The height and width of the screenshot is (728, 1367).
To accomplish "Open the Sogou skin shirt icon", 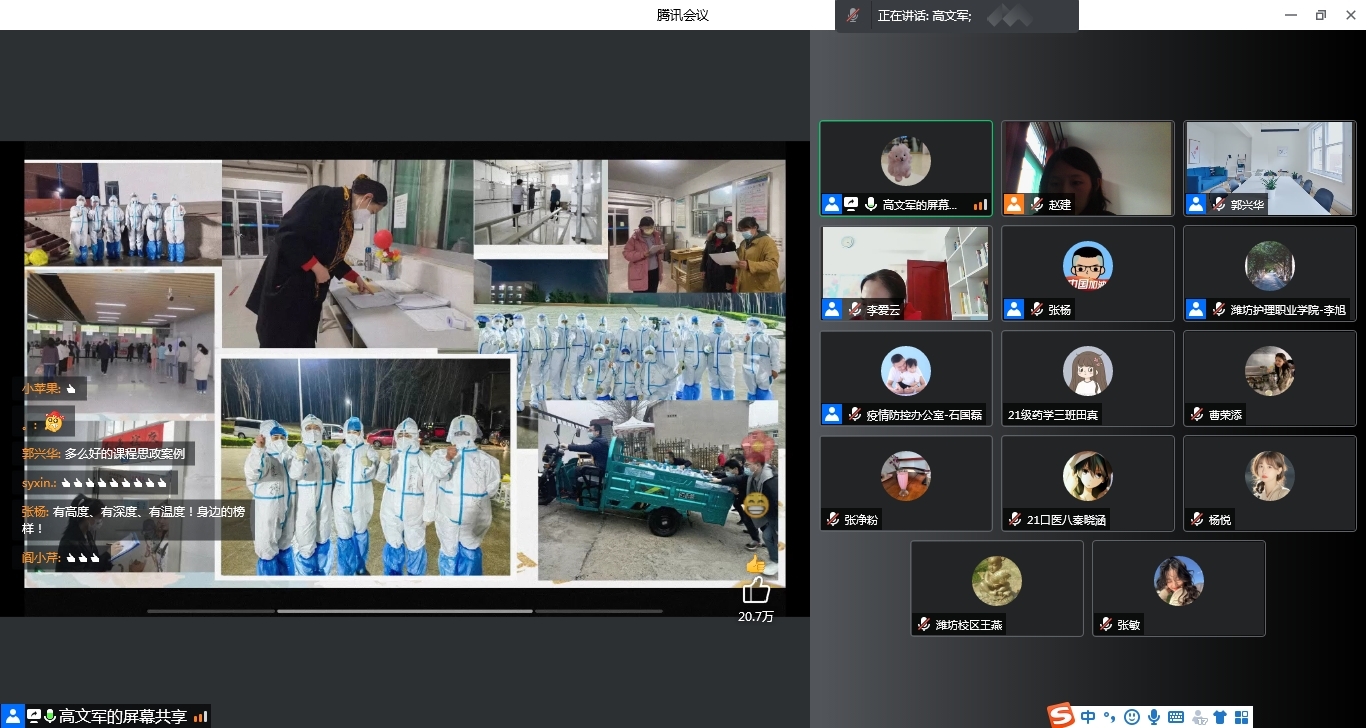I will pyautogui.click(x=1220, y=717).
